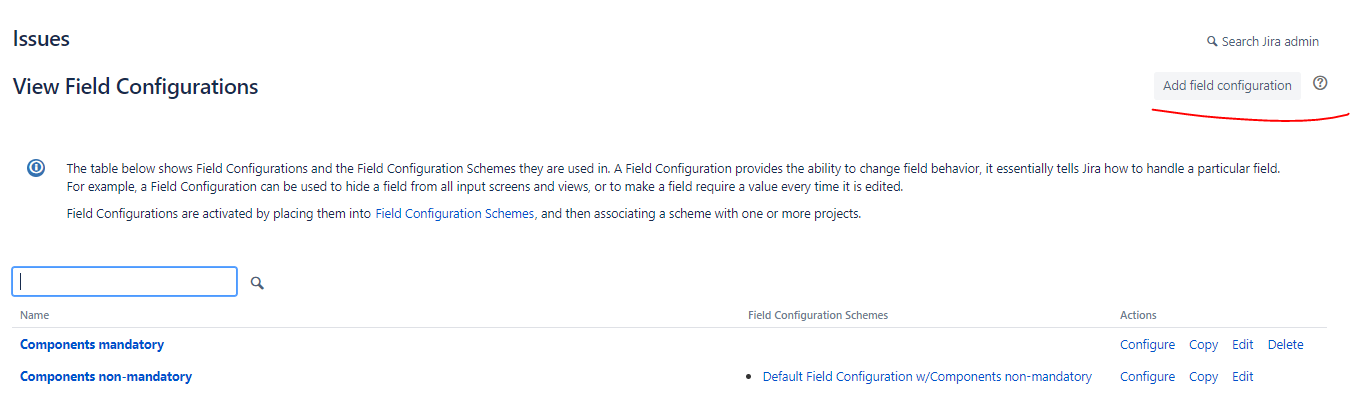
Task: Edit the Components mandatory configuration
Action: tap(1242, 345)
